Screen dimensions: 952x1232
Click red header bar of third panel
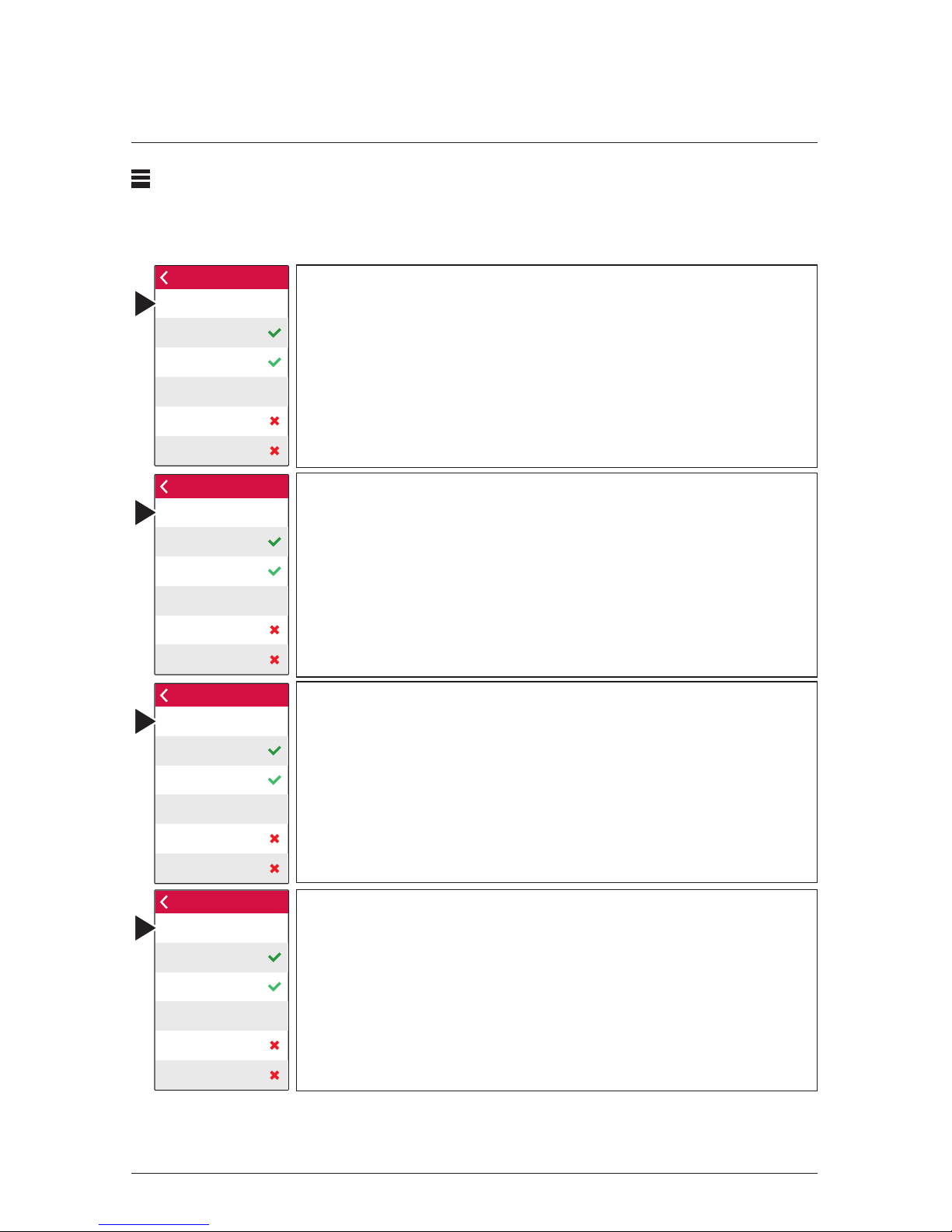221,695
